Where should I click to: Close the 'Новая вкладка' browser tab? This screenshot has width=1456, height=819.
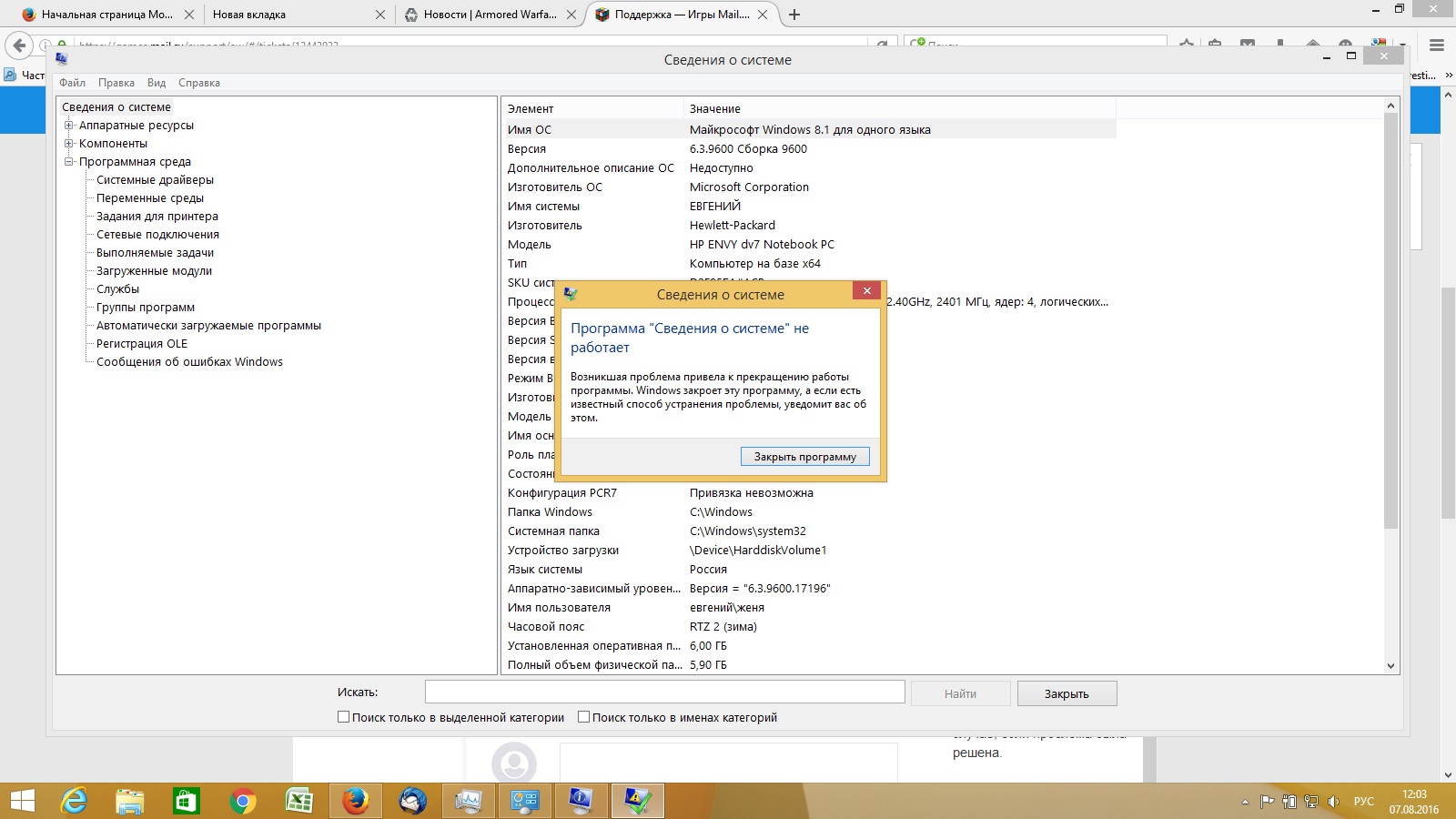[x=380, y=15]
